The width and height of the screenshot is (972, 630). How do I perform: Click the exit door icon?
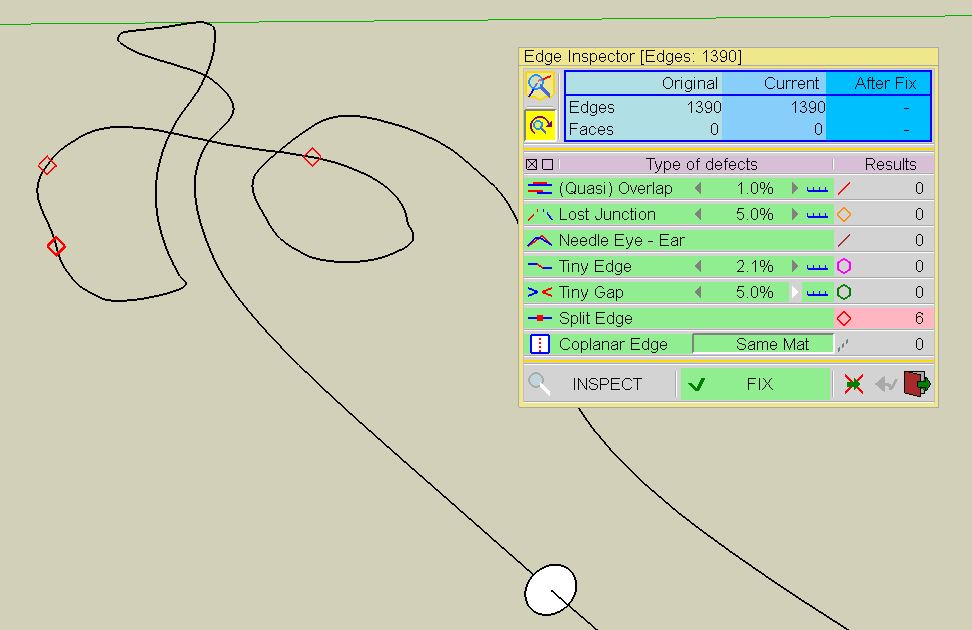pos(917,384)
